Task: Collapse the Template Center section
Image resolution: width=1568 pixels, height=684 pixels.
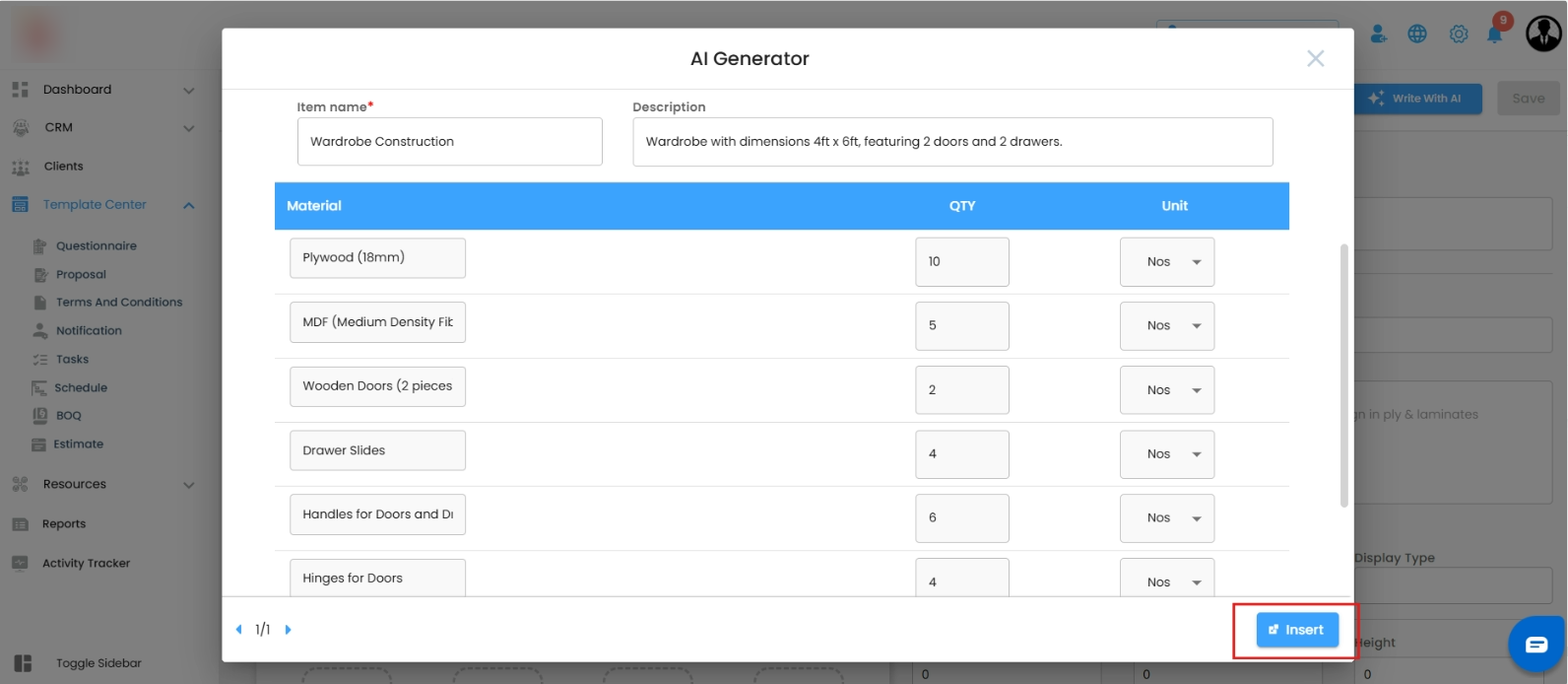Action: pos(189,205)
